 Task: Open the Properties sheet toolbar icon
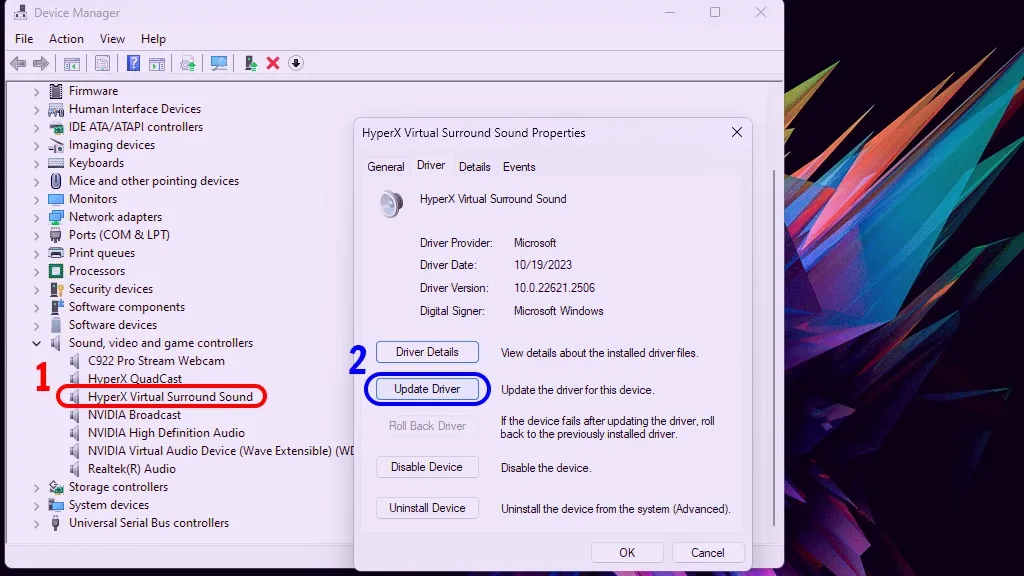coord(103,63)
